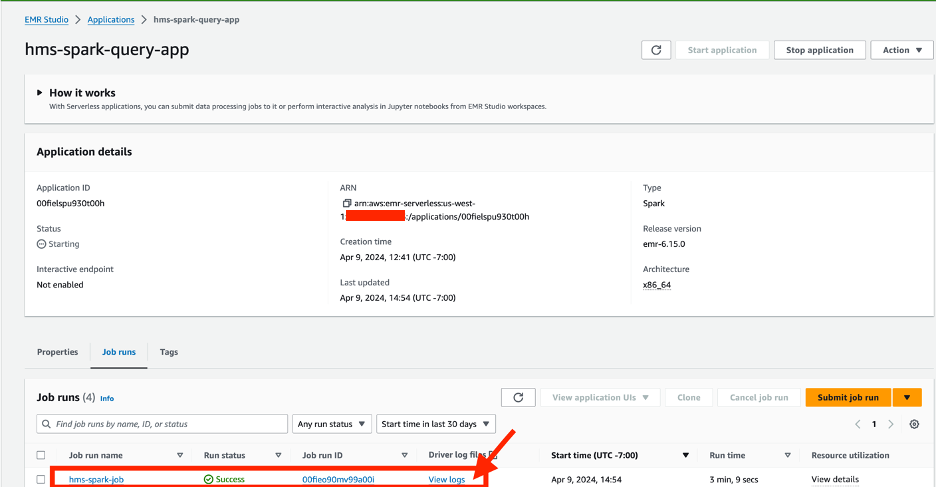Click the Application ID value 00fielspu930t00h
This screenshot has height=488, width=936.
point(70,203)
